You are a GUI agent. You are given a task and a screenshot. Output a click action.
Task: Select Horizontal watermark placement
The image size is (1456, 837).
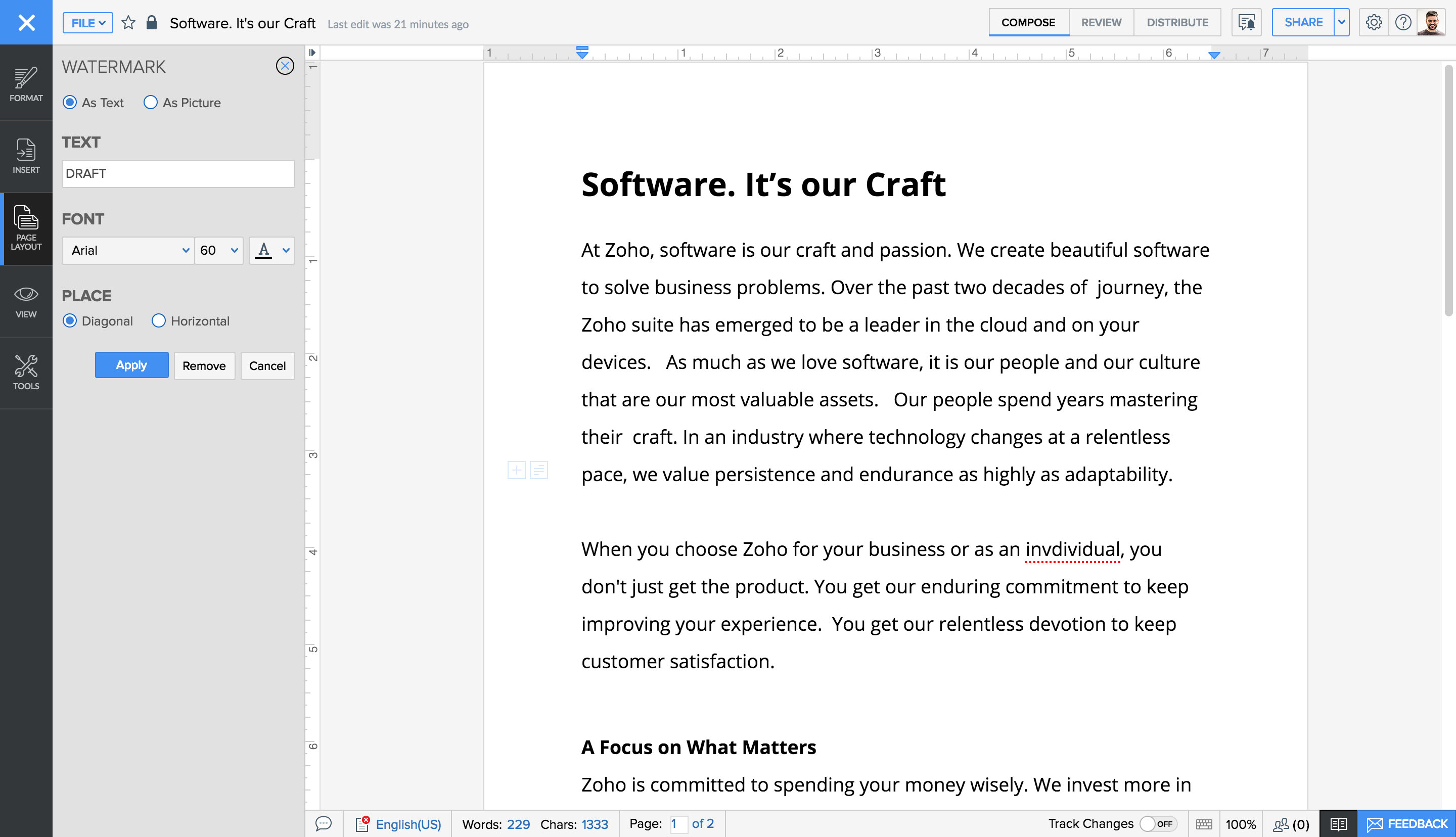click(x=159, y=321)
